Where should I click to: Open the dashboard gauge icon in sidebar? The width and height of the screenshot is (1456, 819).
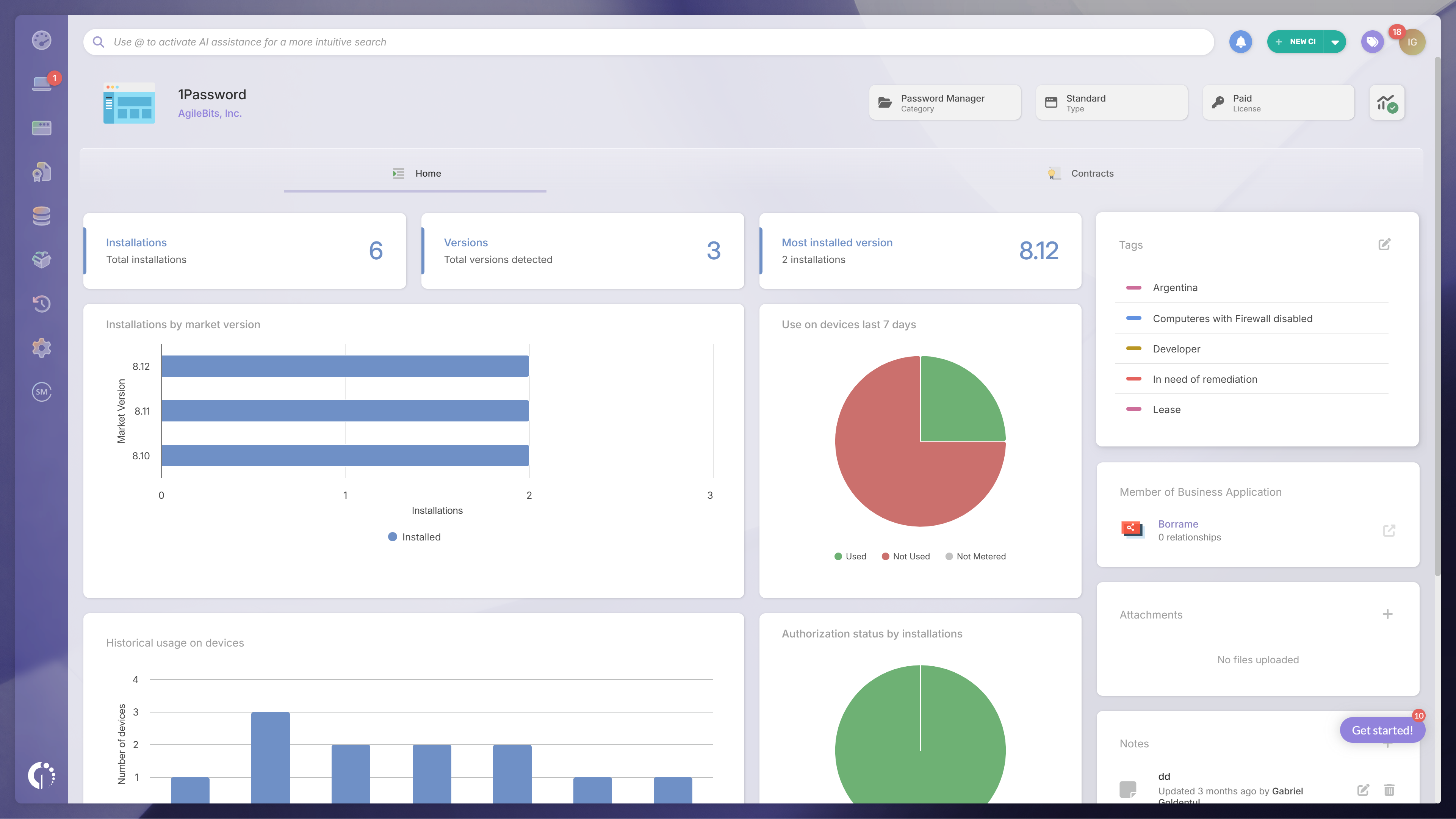(x=41, y=41)
